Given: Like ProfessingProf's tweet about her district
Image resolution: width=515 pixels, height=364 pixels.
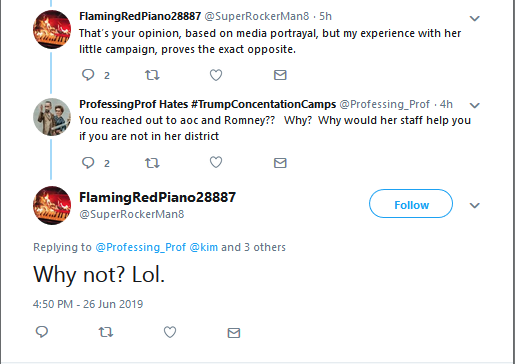Looking at the screenshot, I should pyautogui.click(x=216, y=162).
